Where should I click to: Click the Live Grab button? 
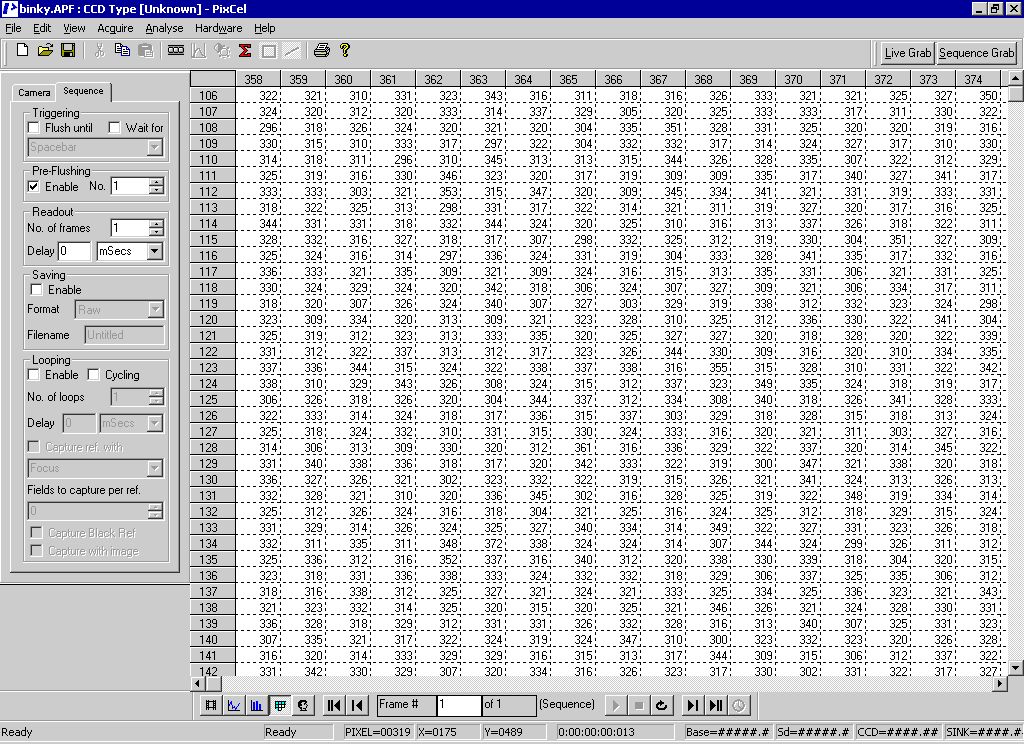(x=908, y=53)
